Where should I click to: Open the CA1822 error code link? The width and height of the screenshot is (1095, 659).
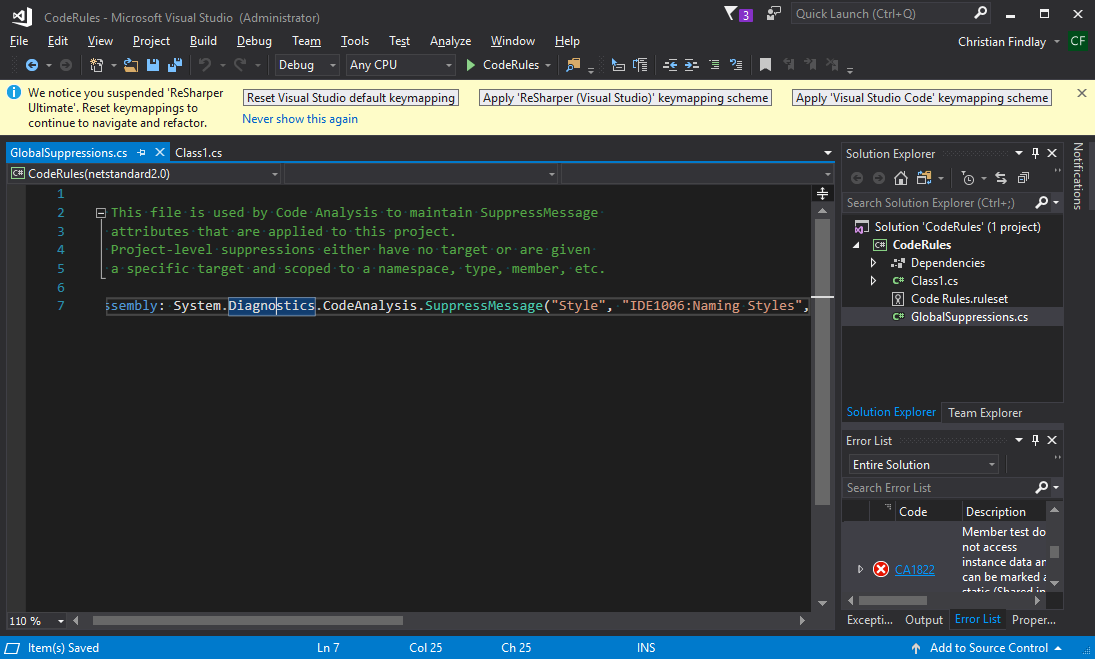(x=914, y=570)
